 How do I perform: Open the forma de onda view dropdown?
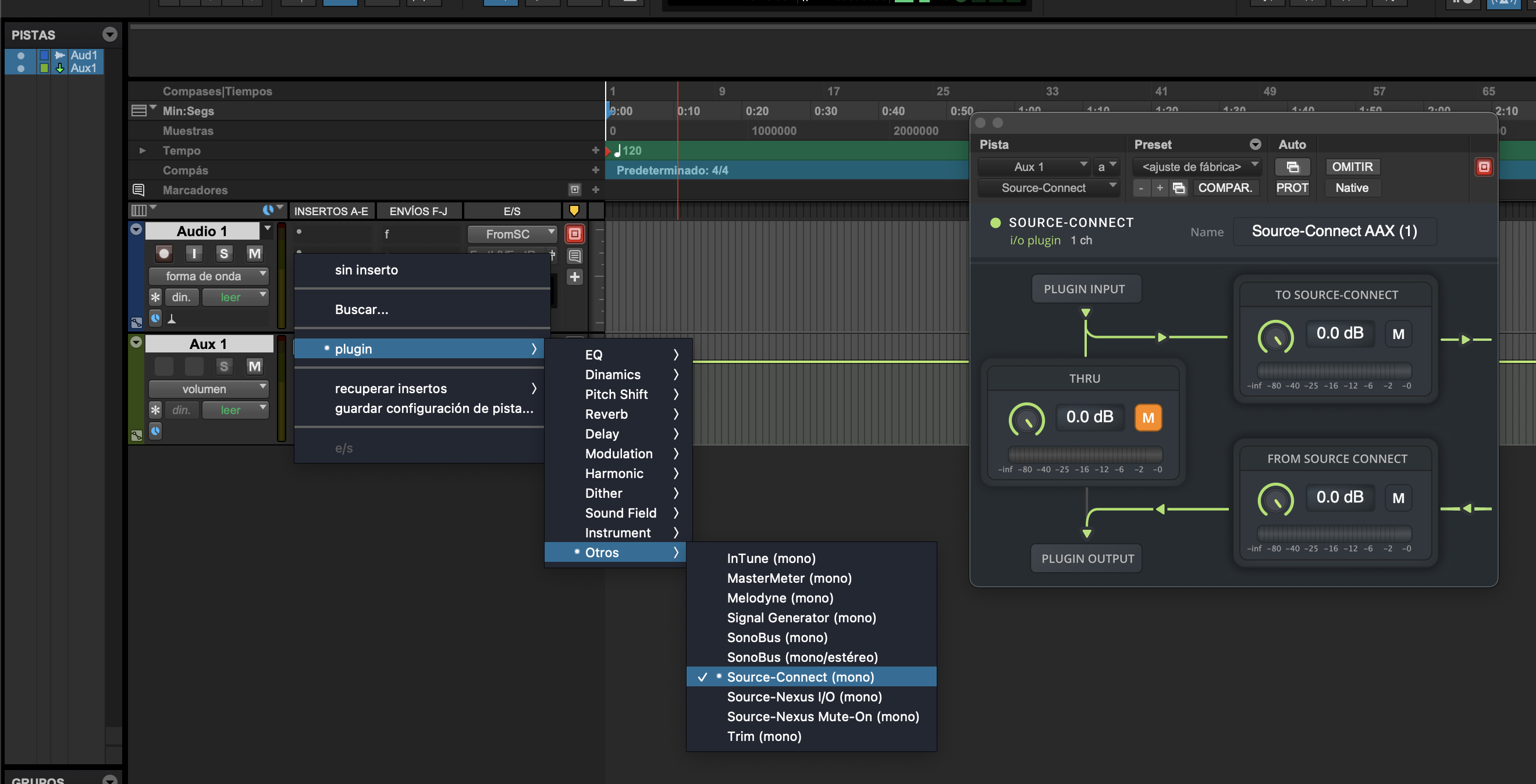[x=208, y=276]
